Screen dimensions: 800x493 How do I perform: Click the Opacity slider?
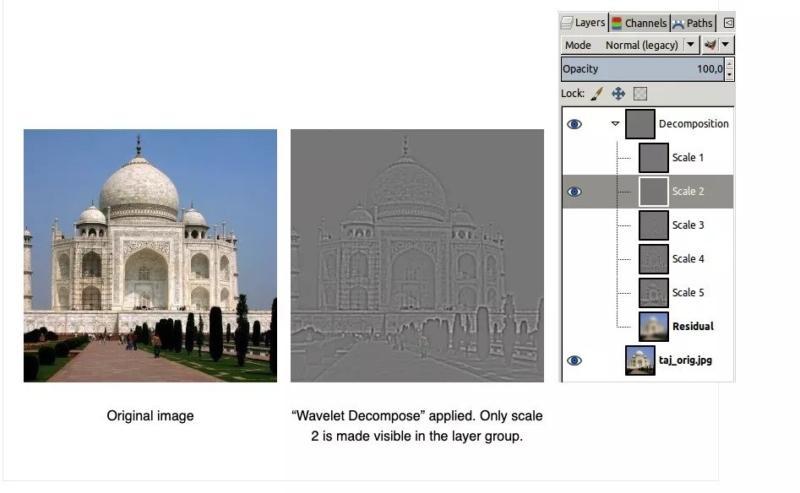click(x=642, y=69)
